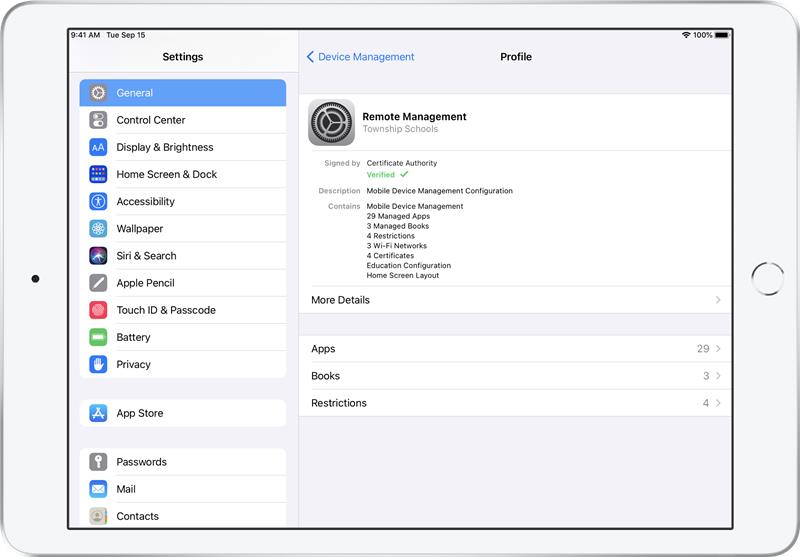800x557 pixels.
Task: Open Passwords settings
Action: coord(183,462)
